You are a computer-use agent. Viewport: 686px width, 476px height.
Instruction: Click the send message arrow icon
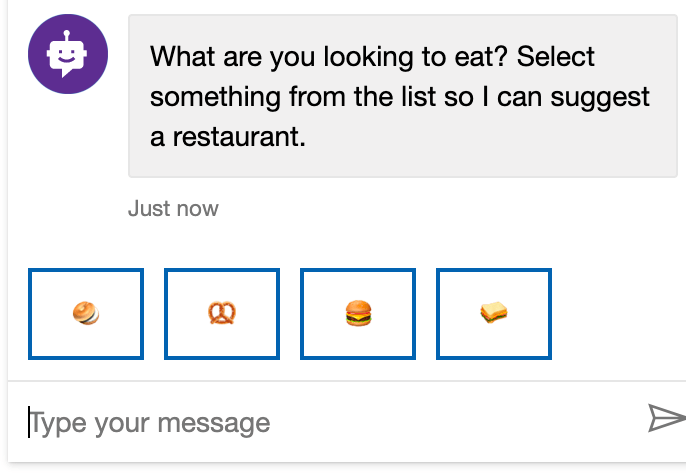pyautogui.click(x=665, y=418)
